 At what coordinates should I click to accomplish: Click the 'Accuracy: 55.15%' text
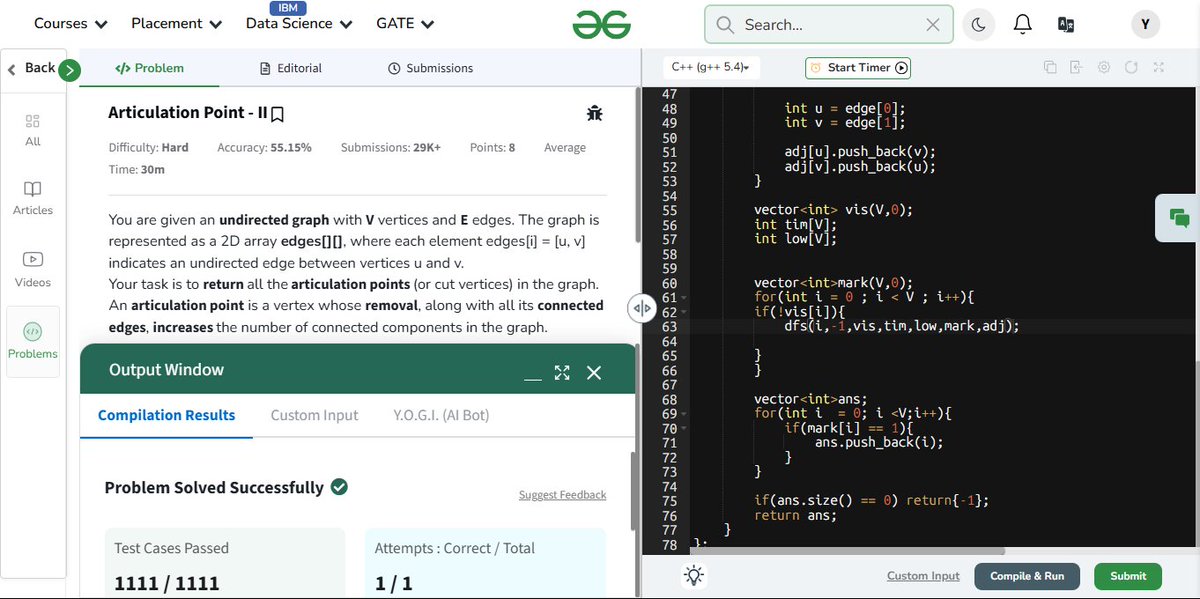coord(264,147)
